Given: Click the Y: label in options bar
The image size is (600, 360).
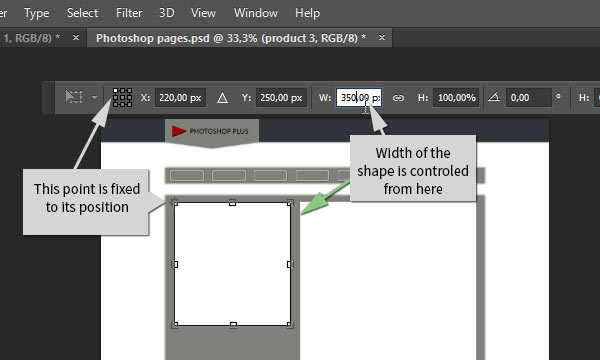Looking at the screenshot, I should (x=246, y=98).
